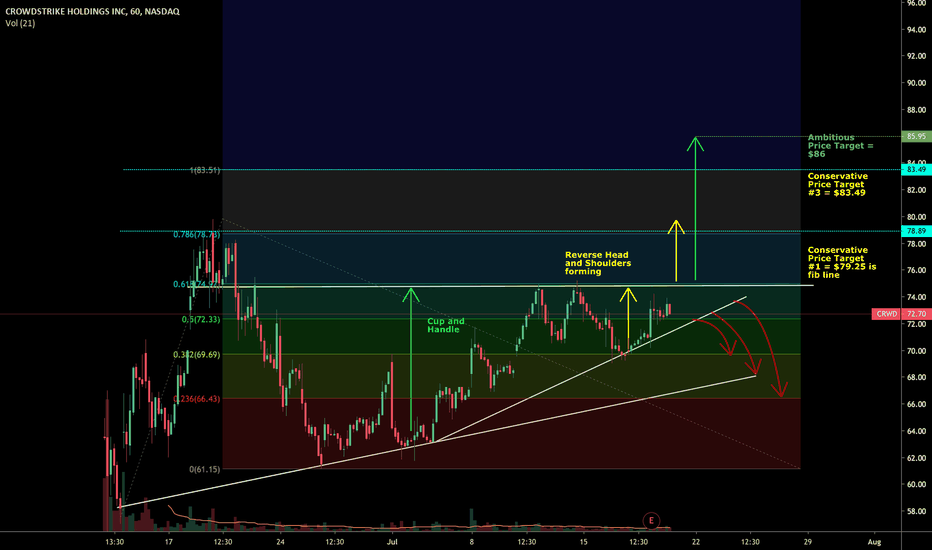This screenshot has height=550, width=932.
Task: Click the 92.00 value on price scale
Action: 916,56
